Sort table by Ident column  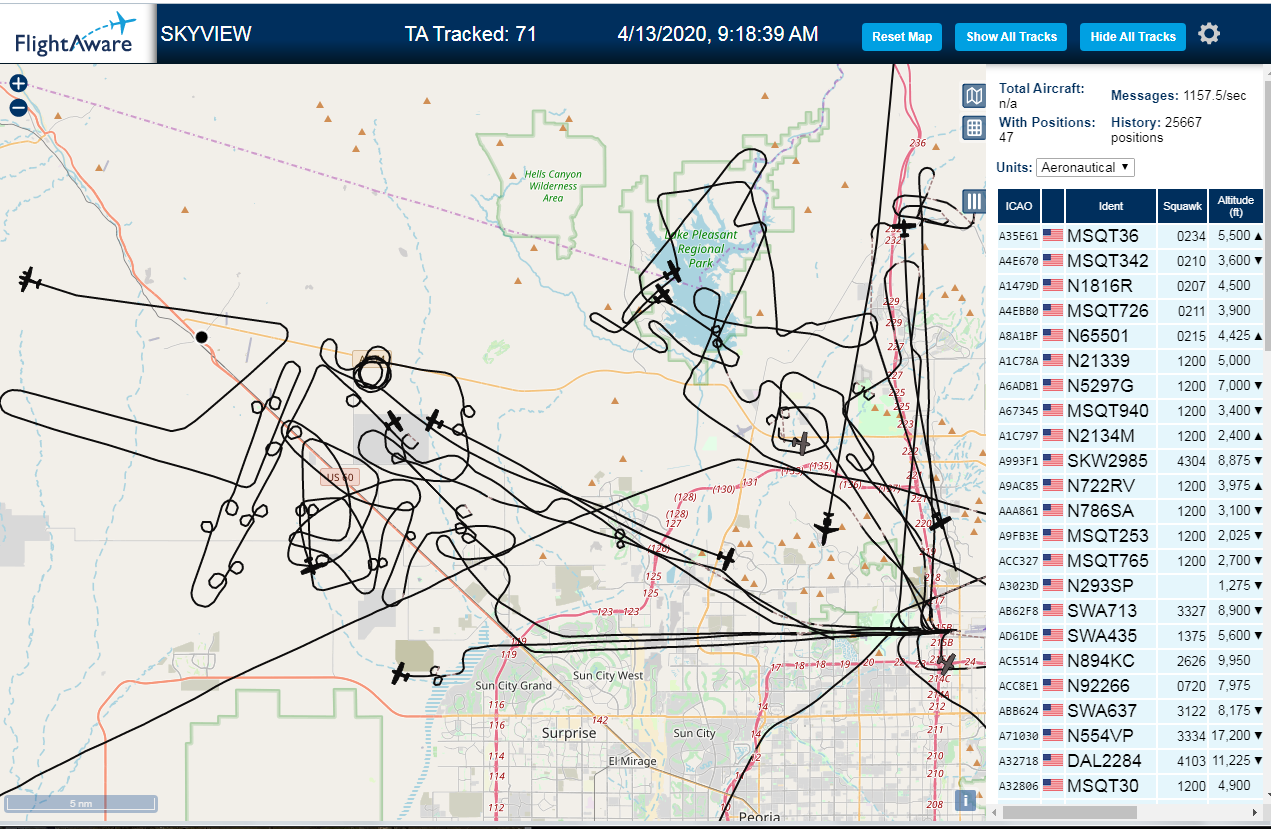coord(1110,206)
